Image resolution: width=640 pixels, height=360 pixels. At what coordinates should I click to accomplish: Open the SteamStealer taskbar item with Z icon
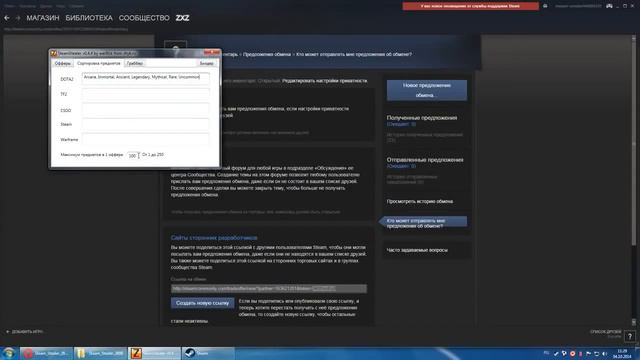coord(154,353)
